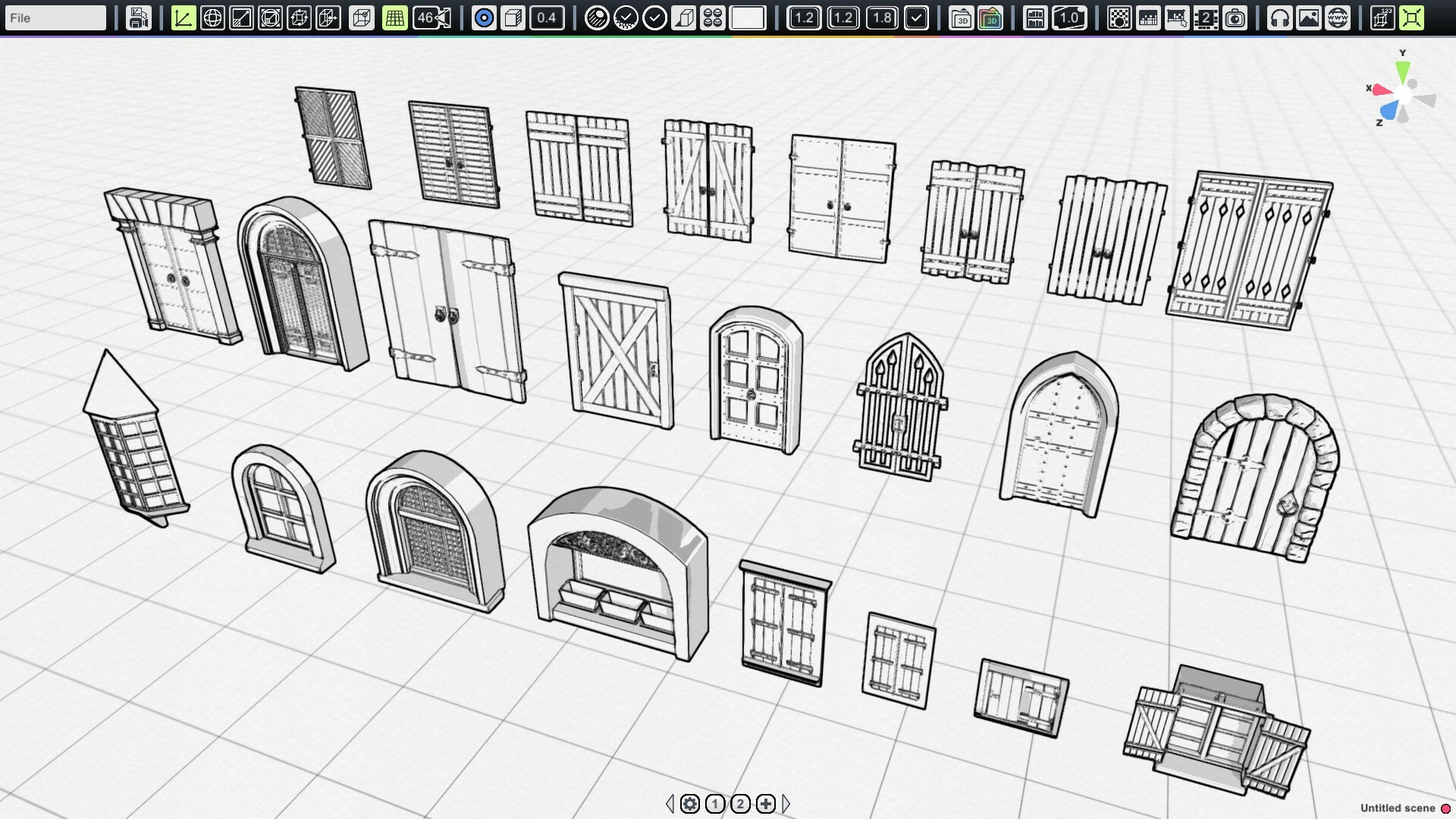Switch to page 1 tab
This screenshot has width=1456, height=819.
714,804
